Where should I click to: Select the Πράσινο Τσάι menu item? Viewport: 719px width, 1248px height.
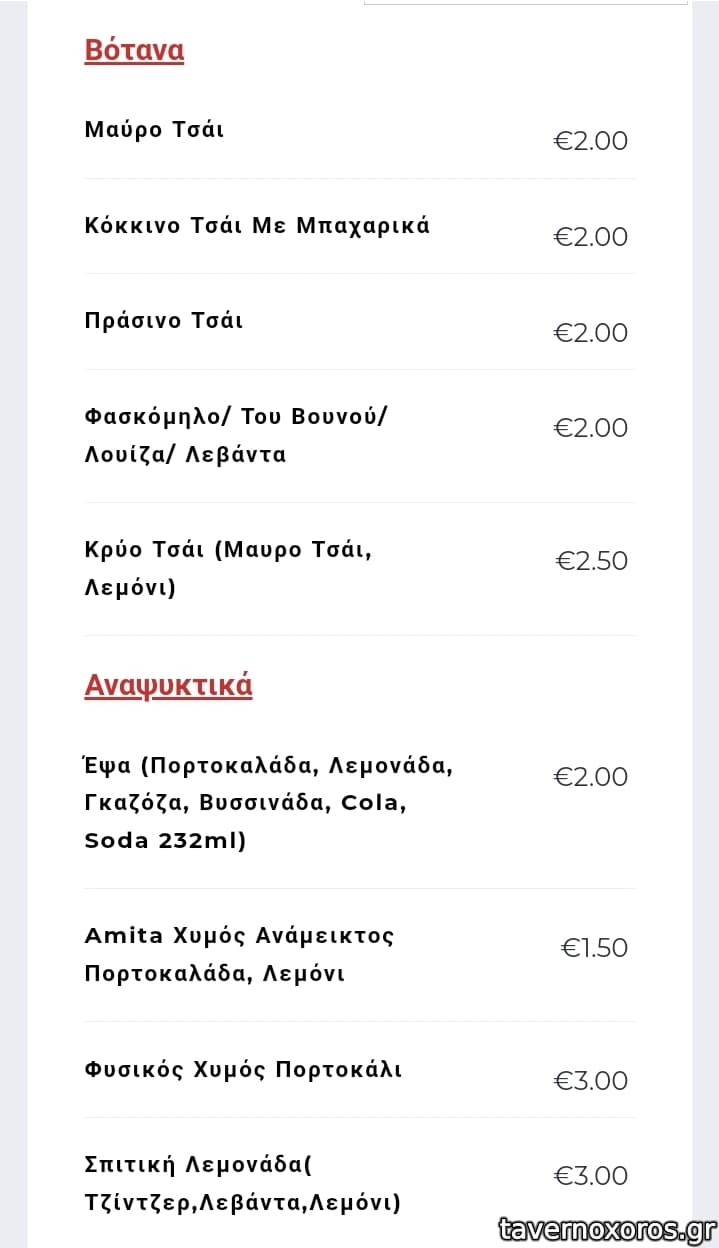coord(164,321)
